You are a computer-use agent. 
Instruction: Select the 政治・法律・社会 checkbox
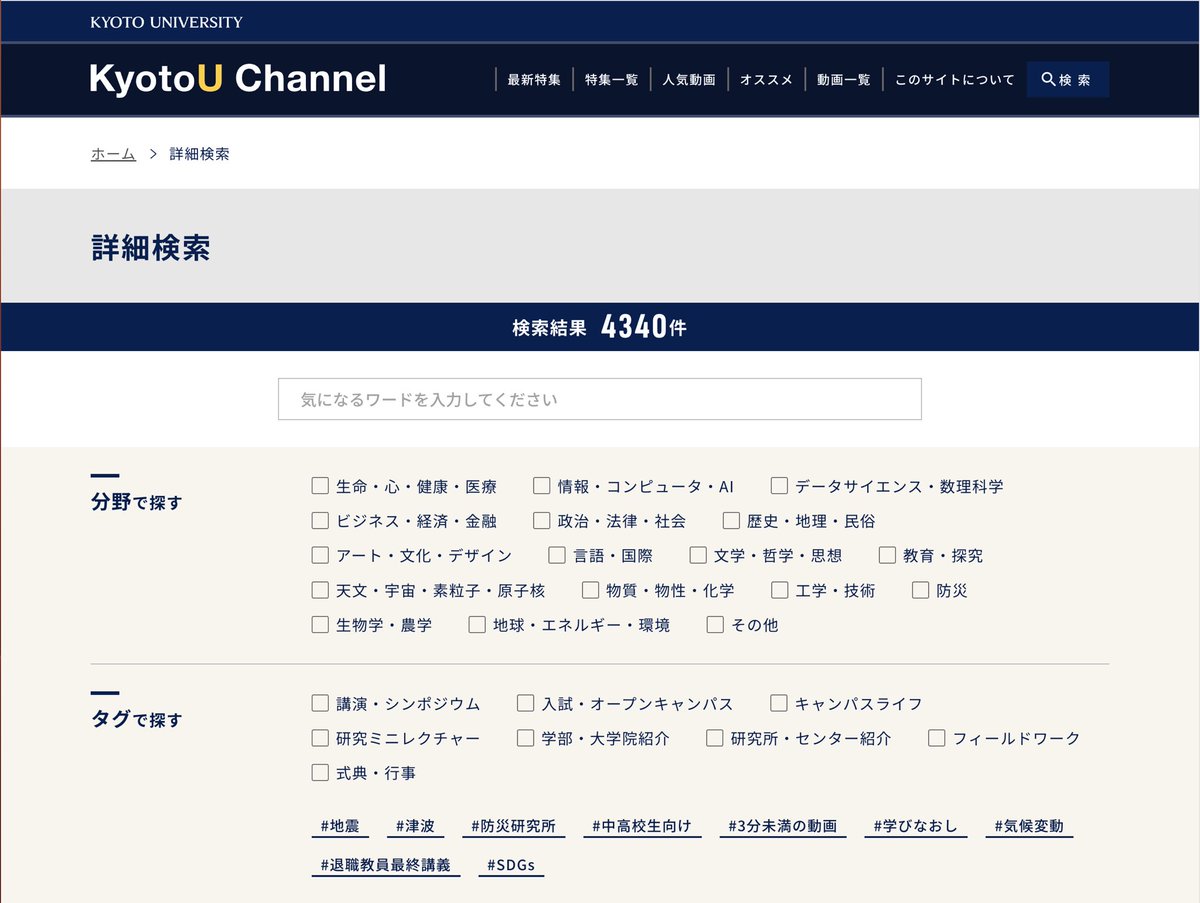pos(541,521)
